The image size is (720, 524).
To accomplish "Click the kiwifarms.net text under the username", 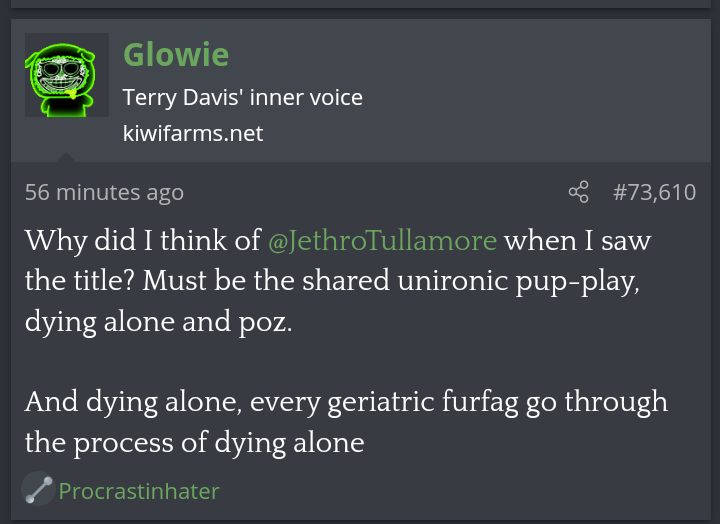I will pos(193,132).
